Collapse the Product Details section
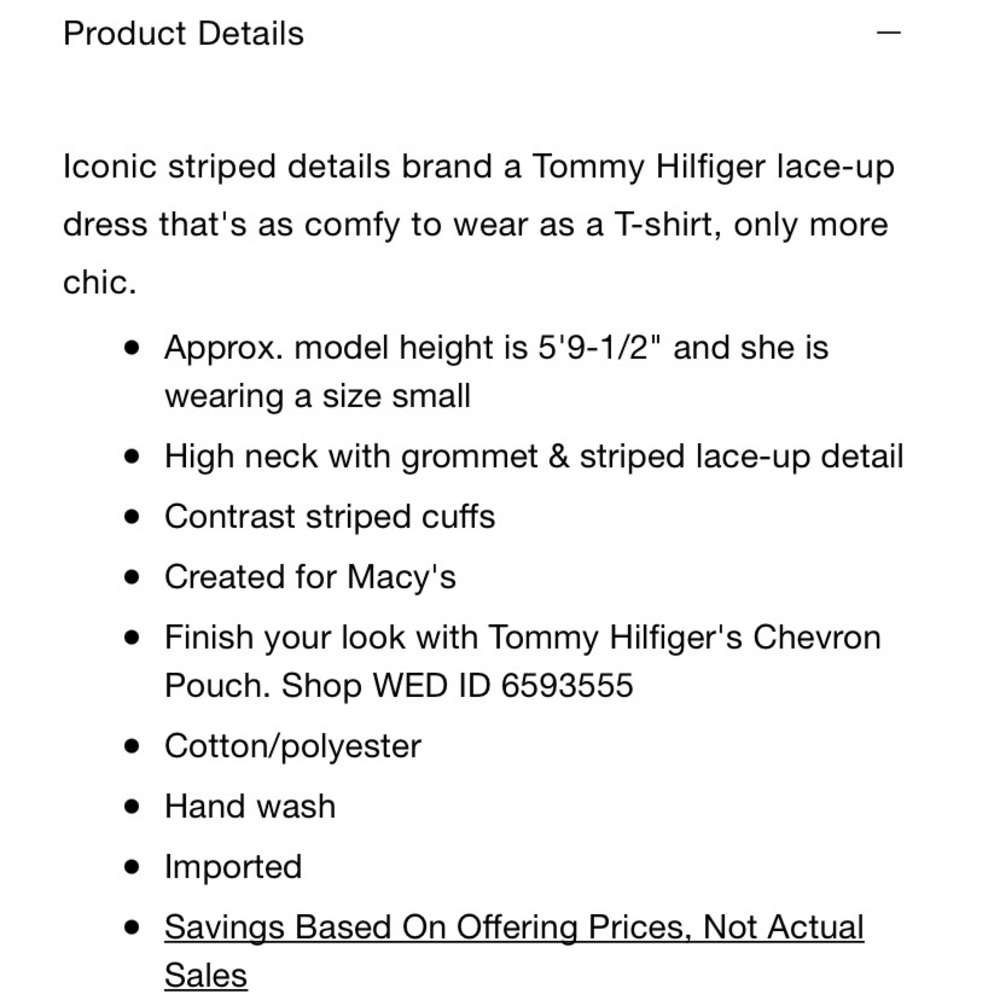Image resolution: width=1000 pixels, height=1000 pixels. [x=888, y=32]
